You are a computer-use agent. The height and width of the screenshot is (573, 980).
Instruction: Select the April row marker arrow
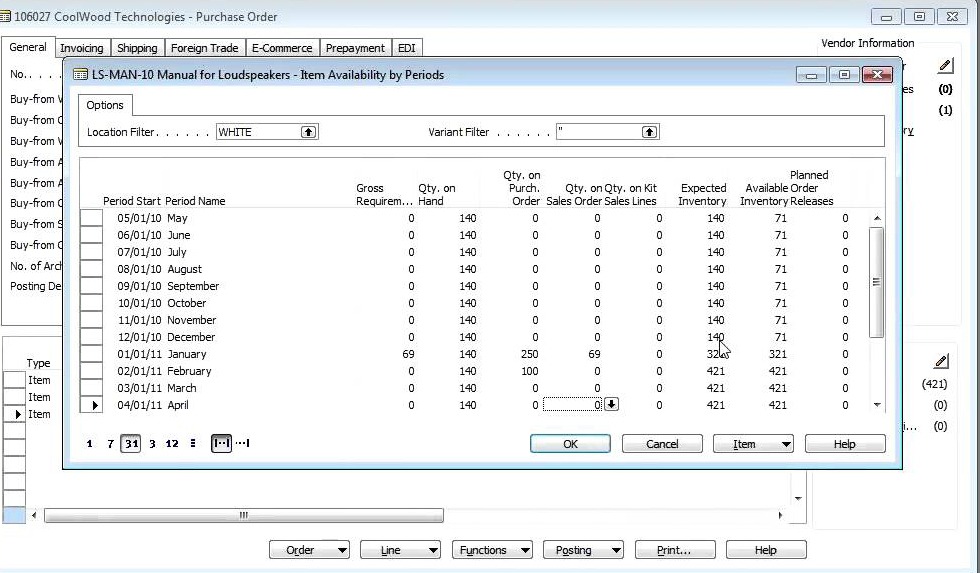95,405
